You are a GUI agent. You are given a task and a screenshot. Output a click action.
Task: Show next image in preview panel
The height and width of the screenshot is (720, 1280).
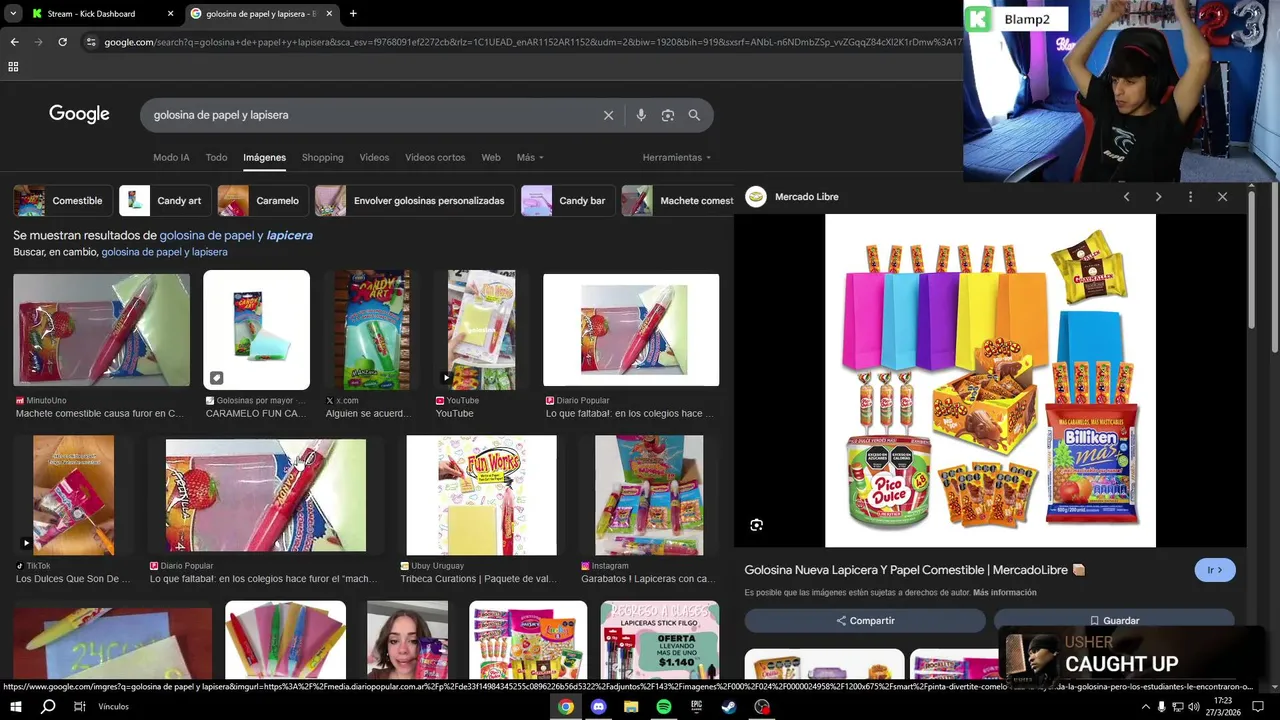pyautogui.click(x=1158, y=197)
